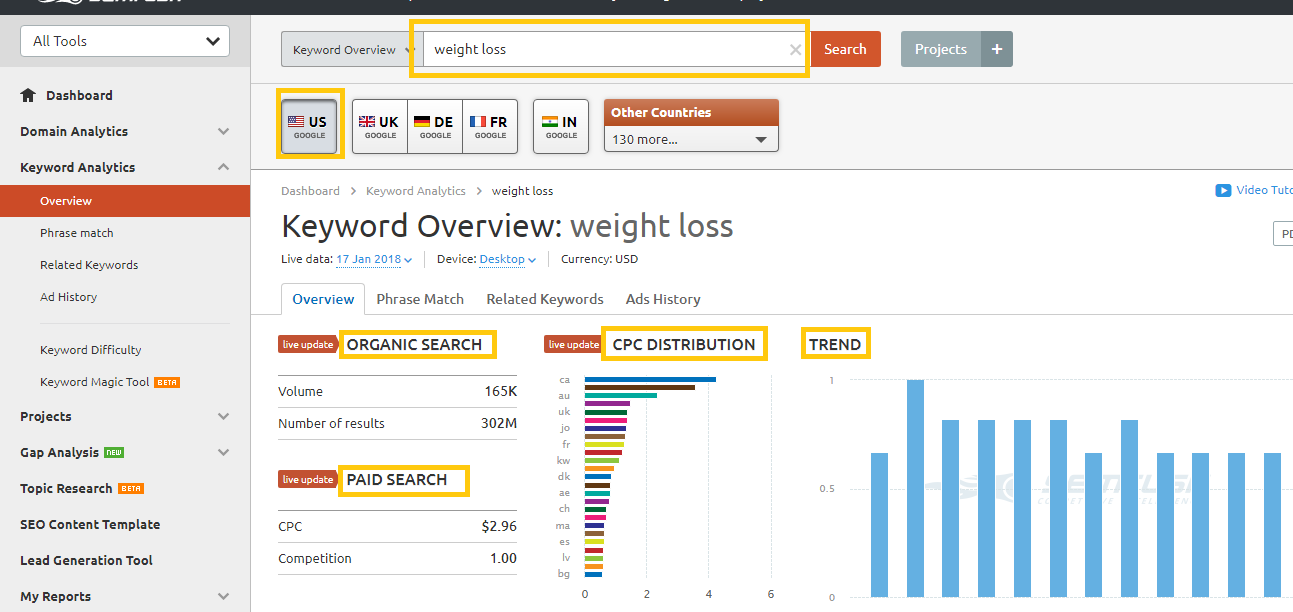The image size is (1293, 612).
Task: Switch to the Related Keywords tab
Action: pos(545,299)
